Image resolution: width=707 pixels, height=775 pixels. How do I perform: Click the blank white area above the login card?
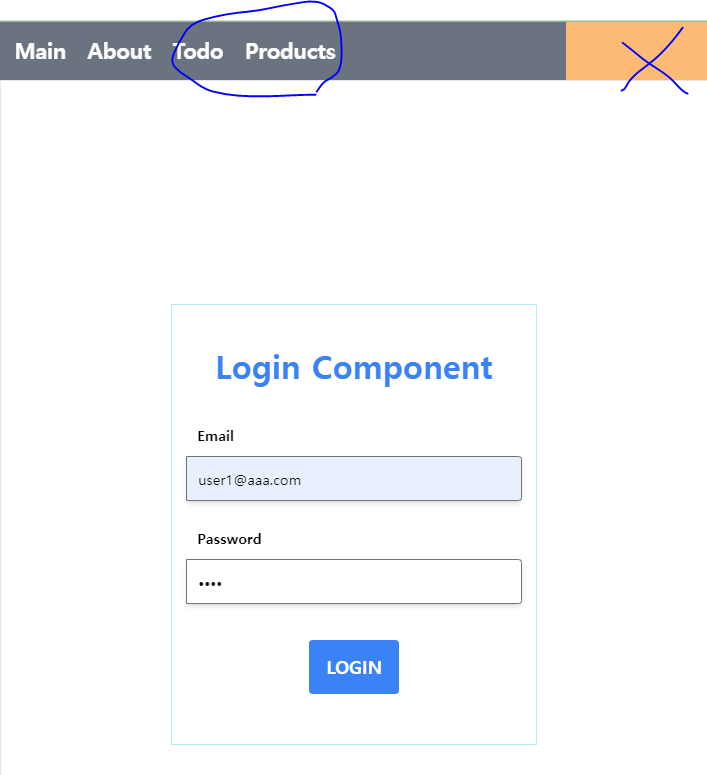(x=354, y=193)
